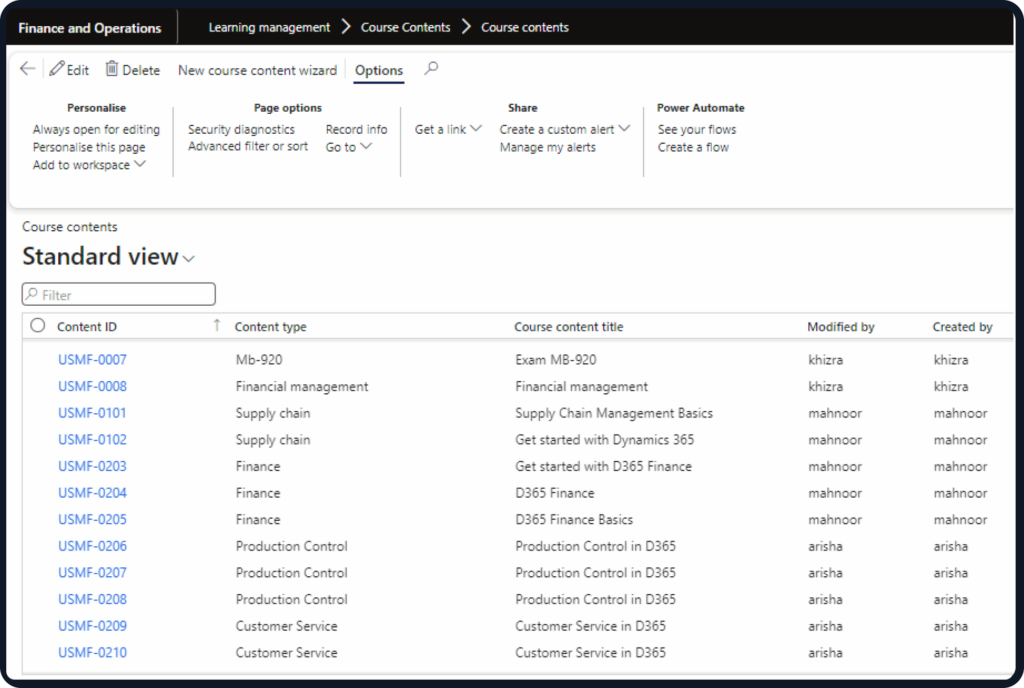Click Record info
1024x688 pixels.
[x=357, y=129]
